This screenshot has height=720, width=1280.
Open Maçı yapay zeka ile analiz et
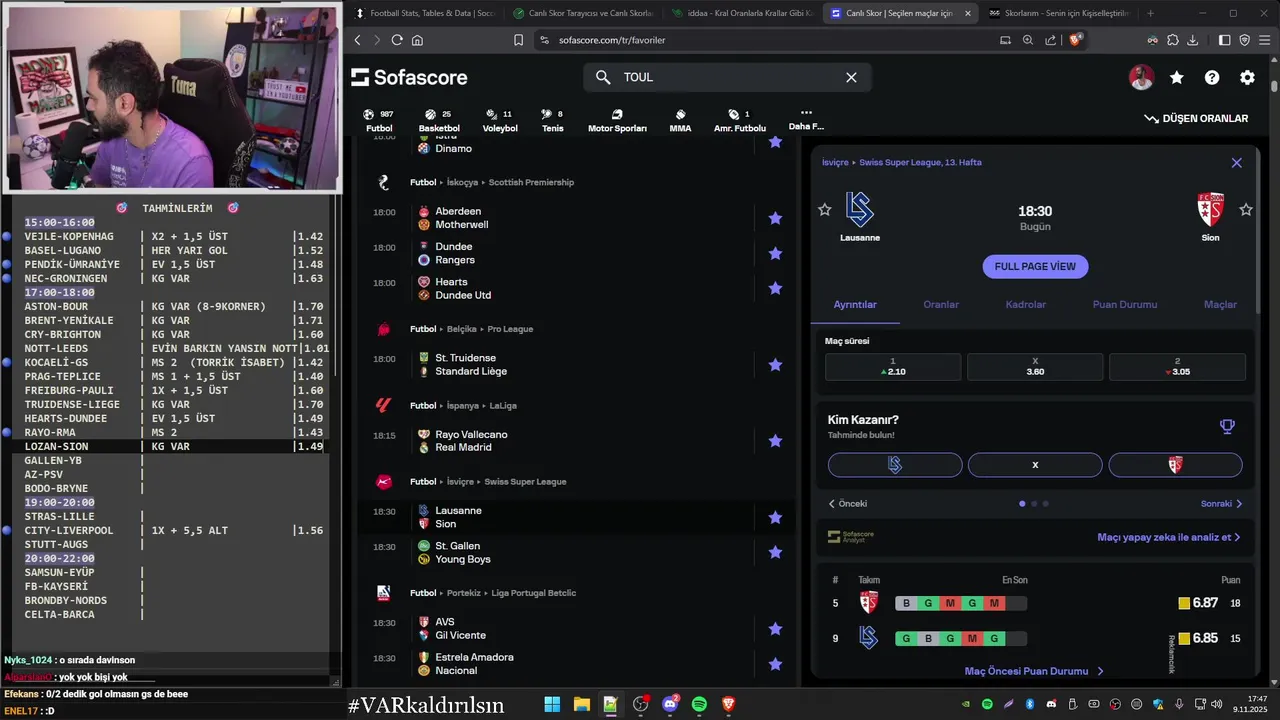pyautogui.click(x=1168, y=537)
